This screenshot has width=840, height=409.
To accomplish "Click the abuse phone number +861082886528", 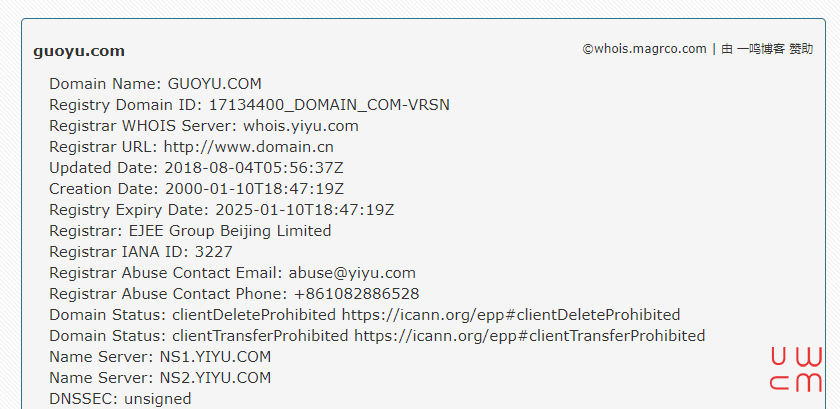I will (x=357, y=294).
